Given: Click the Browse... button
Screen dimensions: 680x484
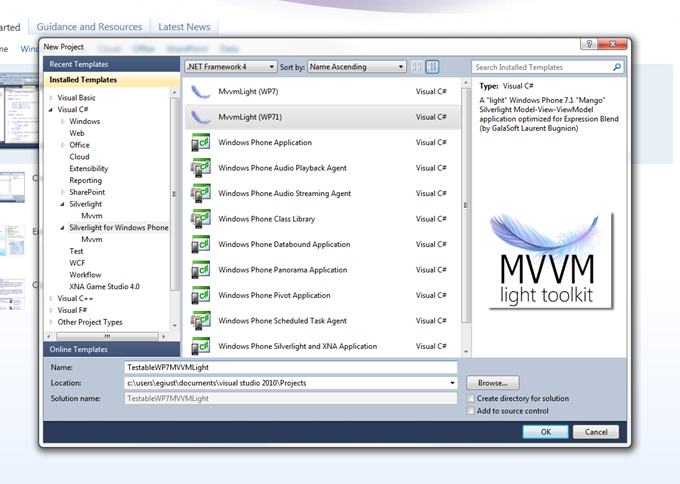Looking at the screenshot, I should pos(493,383).
